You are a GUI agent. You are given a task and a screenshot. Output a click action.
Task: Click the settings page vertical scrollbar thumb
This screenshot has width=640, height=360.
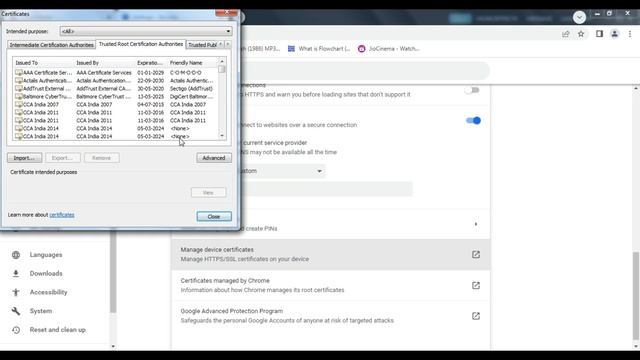tap(636, 296)
